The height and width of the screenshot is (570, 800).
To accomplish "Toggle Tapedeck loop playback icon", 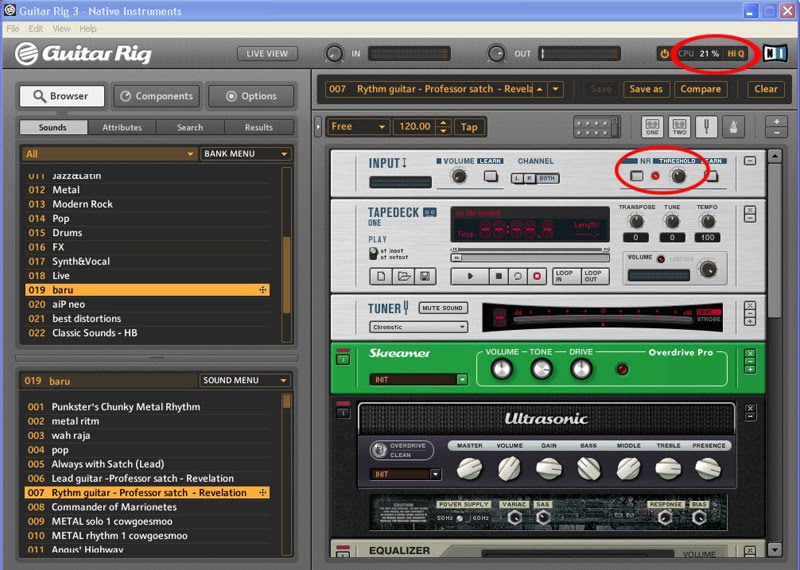I will click(517, 276).
